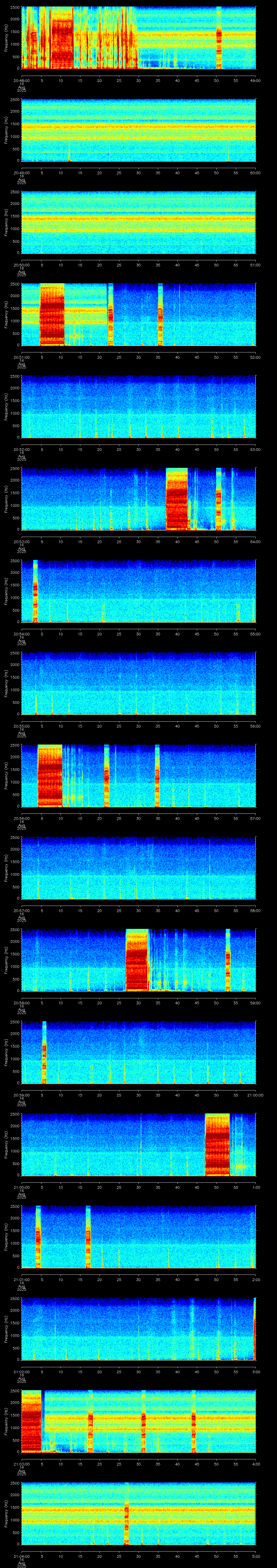Click the 21:04:00 start time label
The width and height of the screenshot is (277, 1568).
tap(21, 1556)
